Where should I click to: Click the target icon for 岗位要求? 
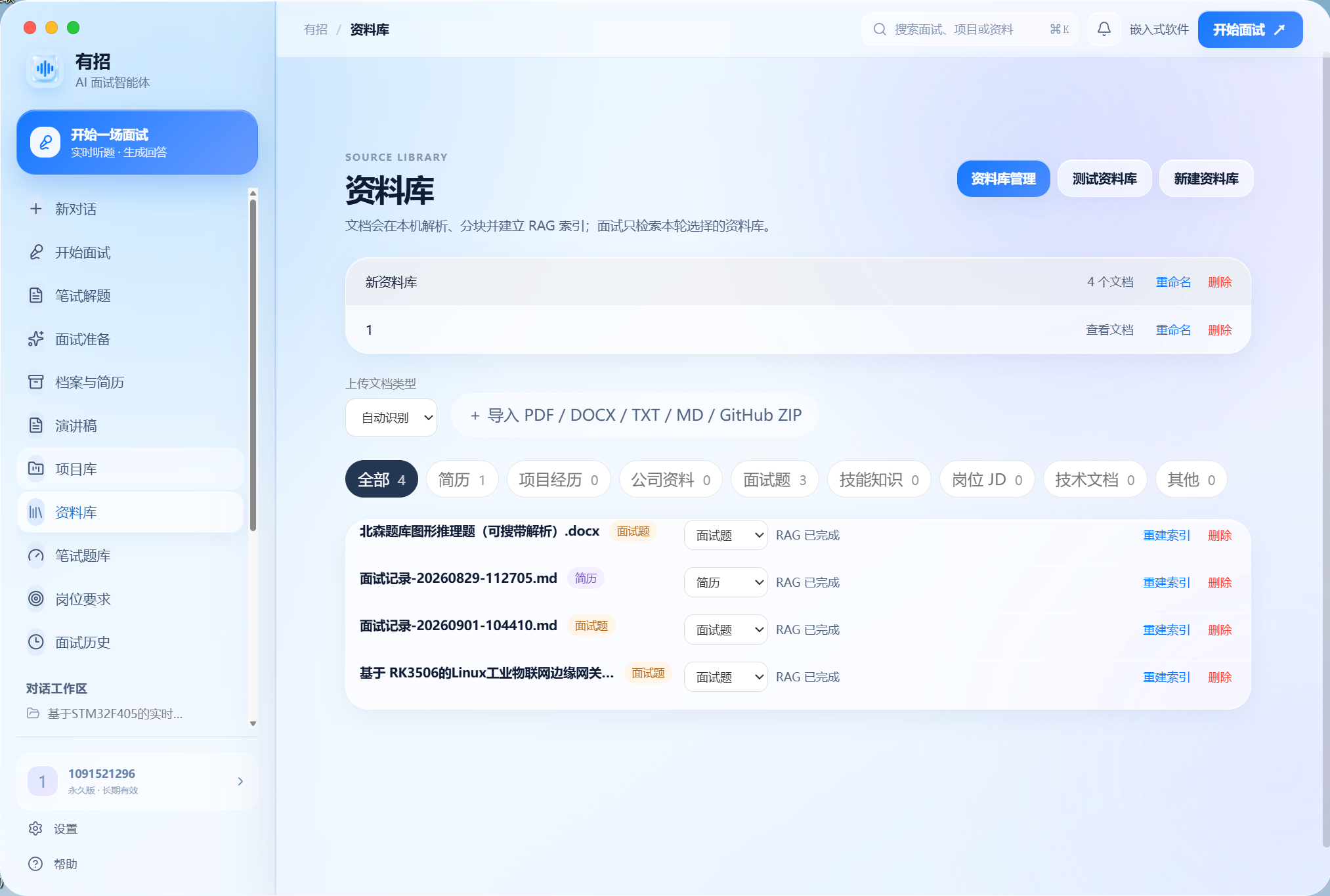tap(36, 599)
